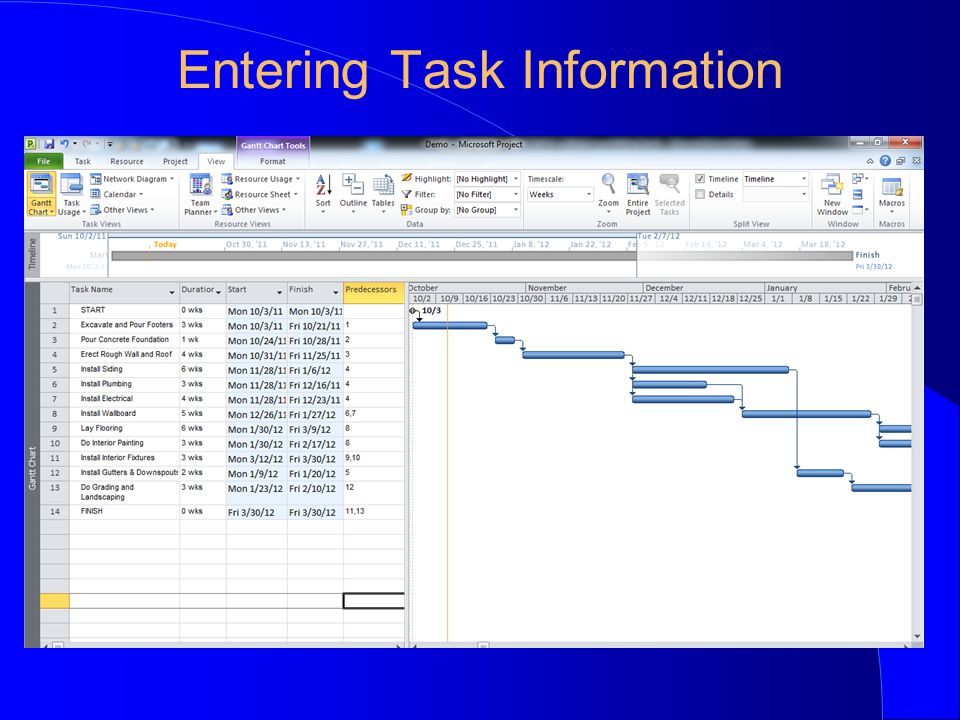Select the View ribbon tab

tap(216, 161)
